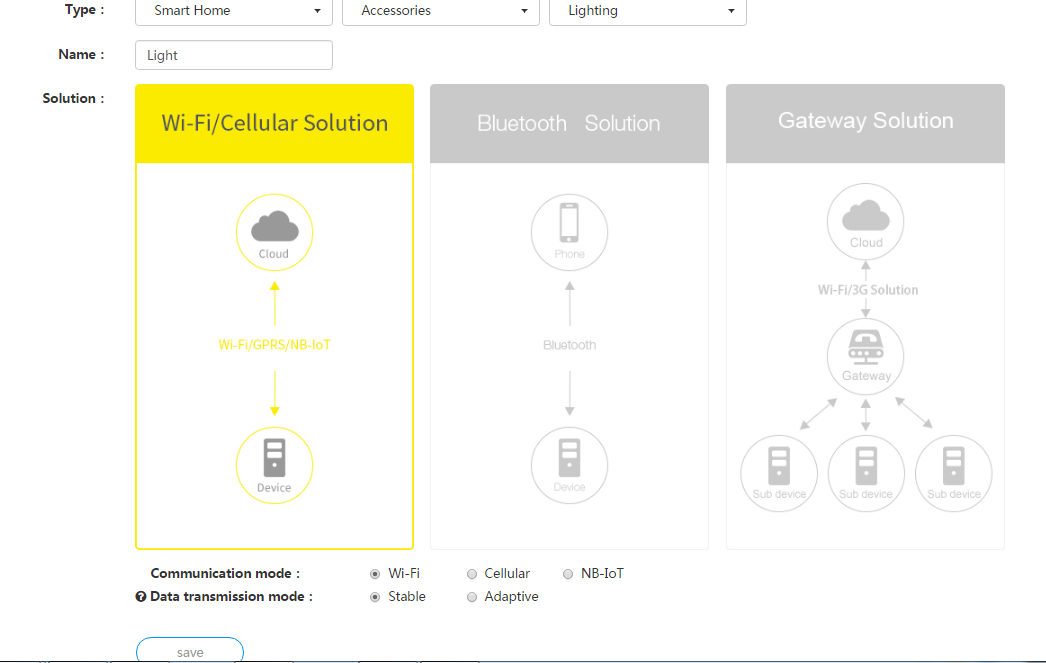Click the Device icon in Bluetooth Solution
The width and height of the screenshot is (1046, 663).
coord(569,465)
